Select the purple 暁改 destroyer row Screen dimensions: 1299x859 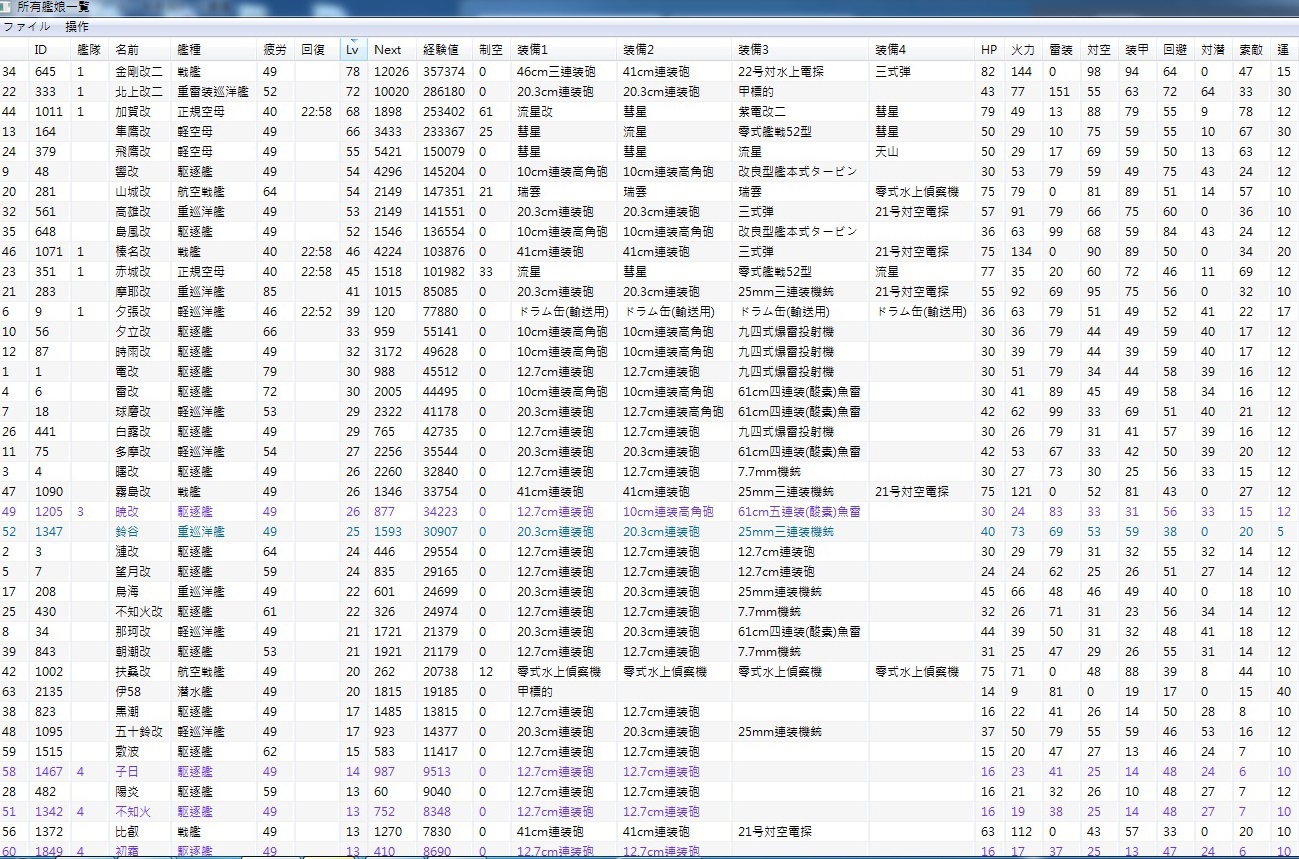tap(127, 512)
